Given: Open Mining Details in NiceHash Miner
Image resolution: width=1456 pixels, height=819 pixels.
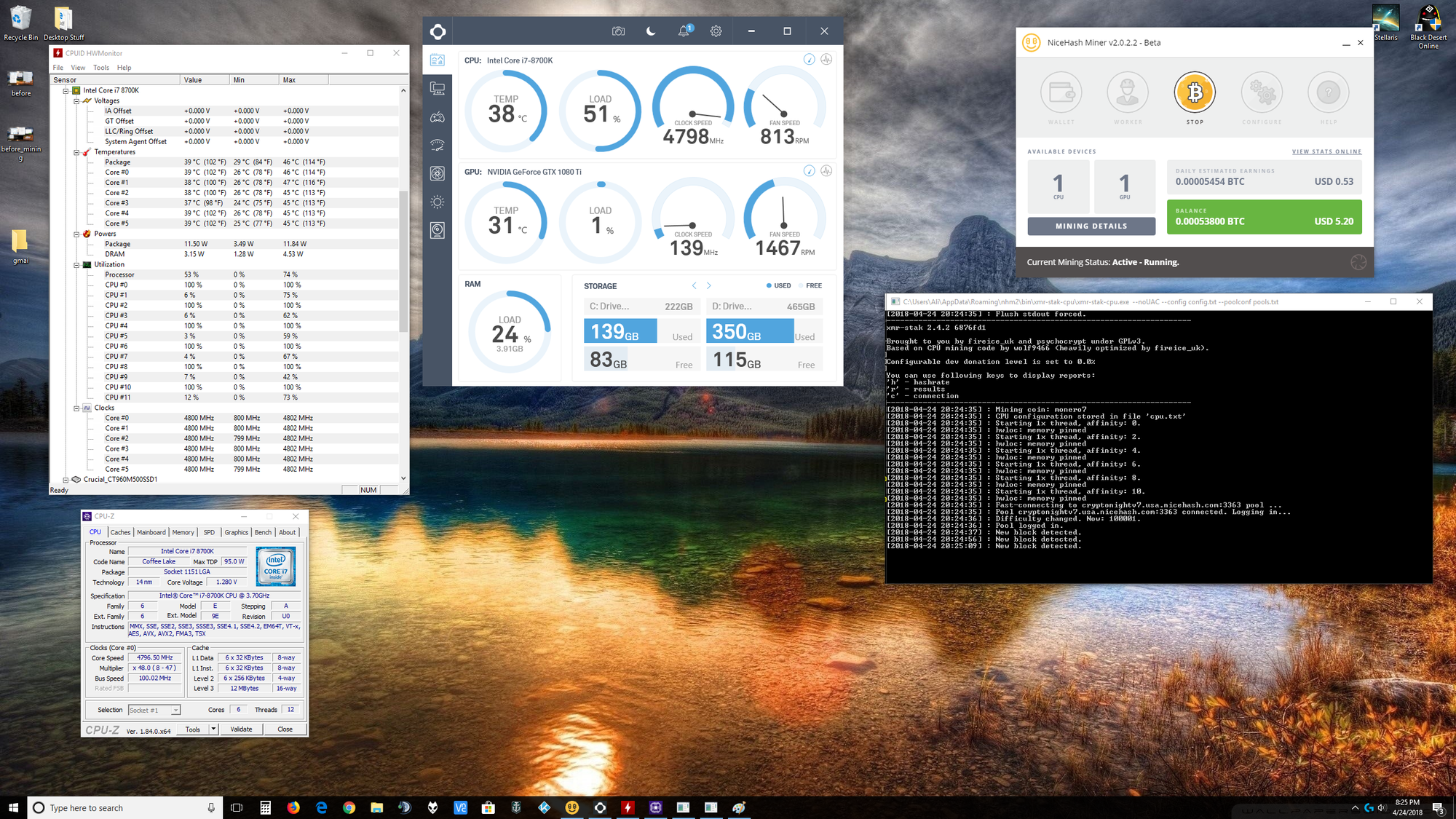Looking at the screenshot, I should (x=1091, y=226).
